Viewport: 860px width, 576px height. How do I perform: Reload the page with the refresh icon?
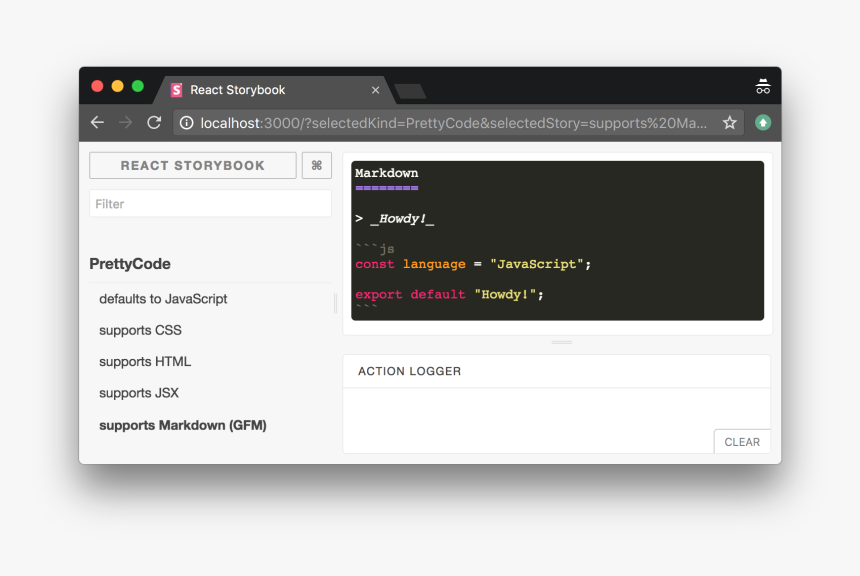(x=154, y=122)
